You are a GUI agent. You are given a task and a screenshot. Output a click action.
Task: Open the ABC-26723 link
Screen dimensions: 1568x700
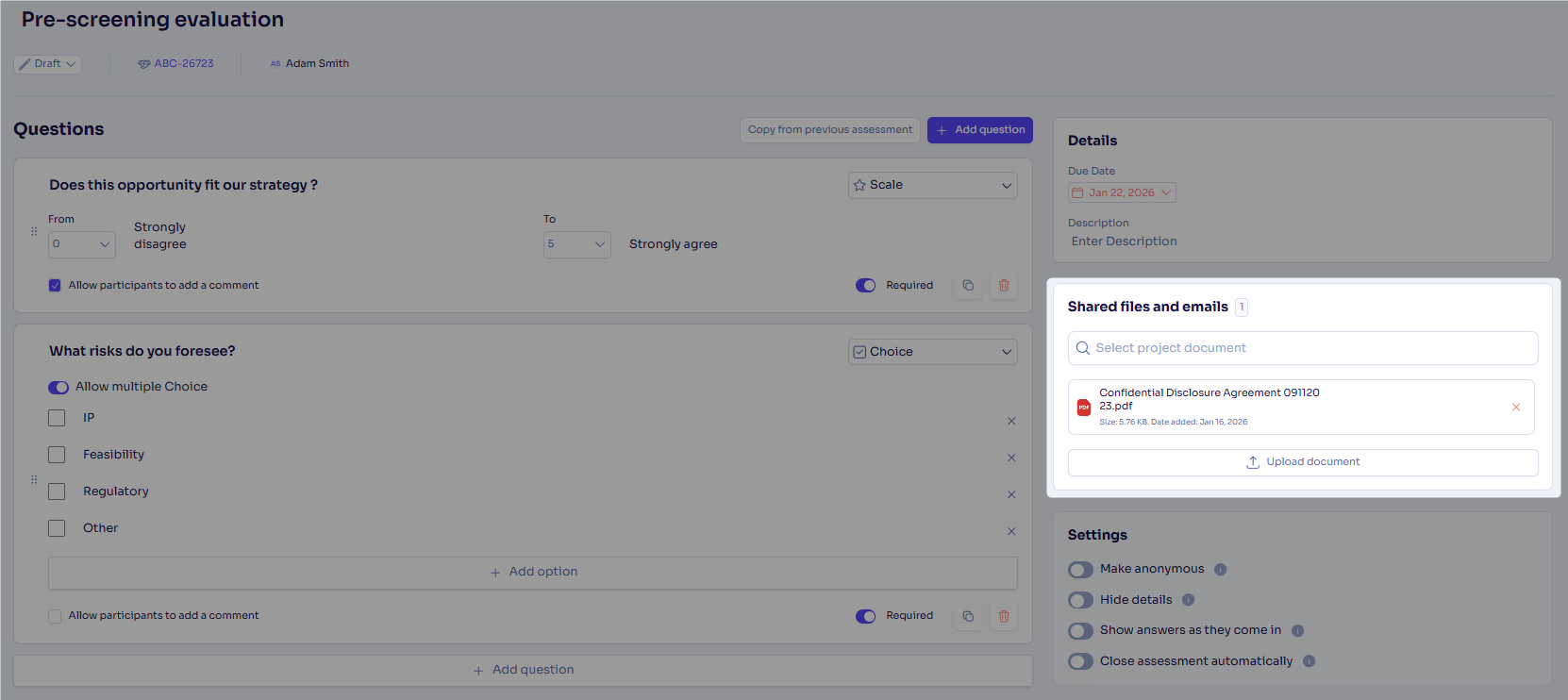[184, 64]
